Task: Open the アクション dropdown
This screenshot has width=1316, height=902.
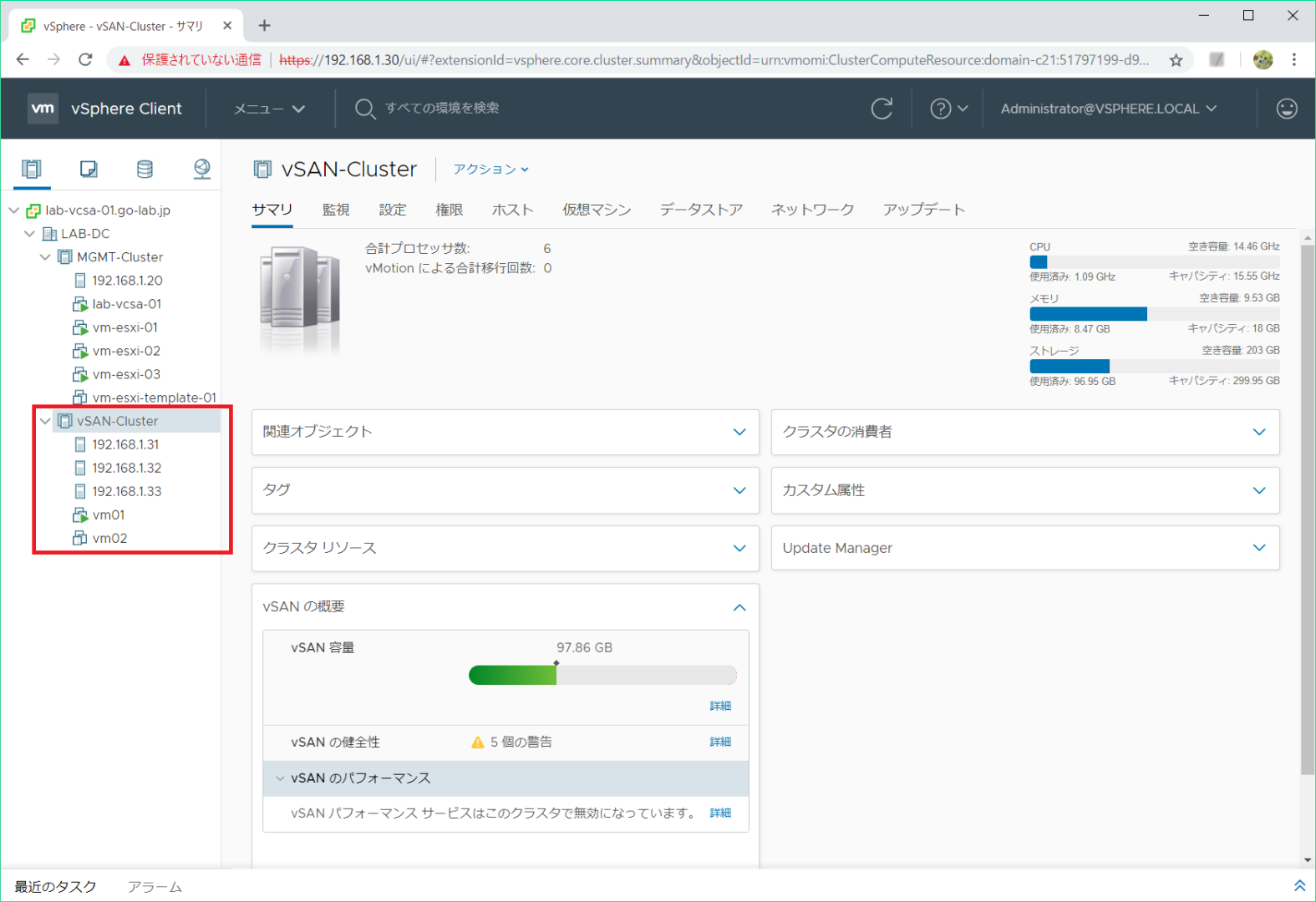Action: point(491,170)
